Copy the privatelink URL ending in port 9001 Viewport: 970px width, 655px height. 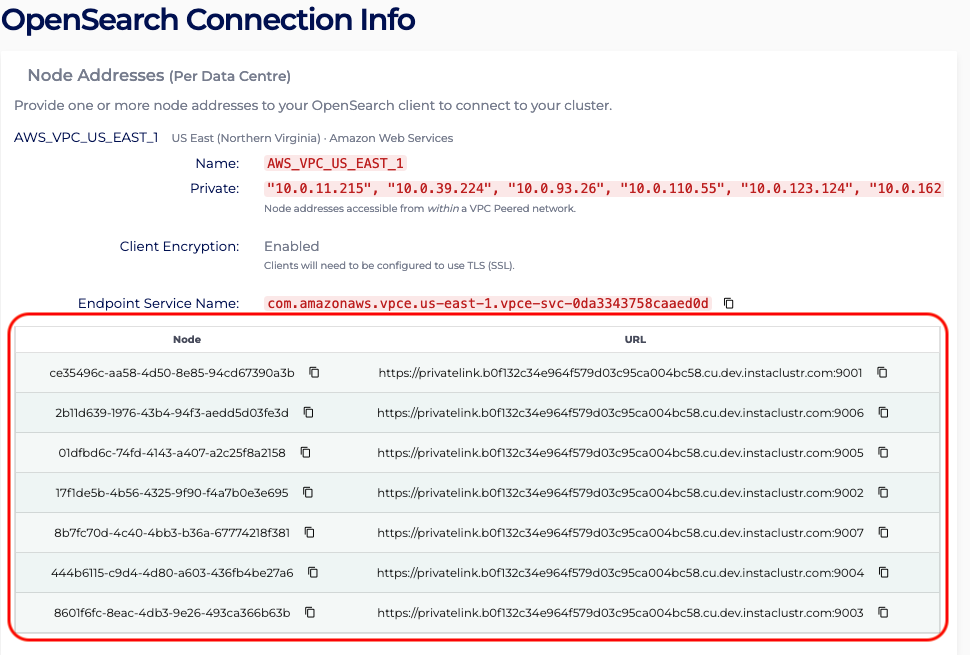[x=882, y=372]
